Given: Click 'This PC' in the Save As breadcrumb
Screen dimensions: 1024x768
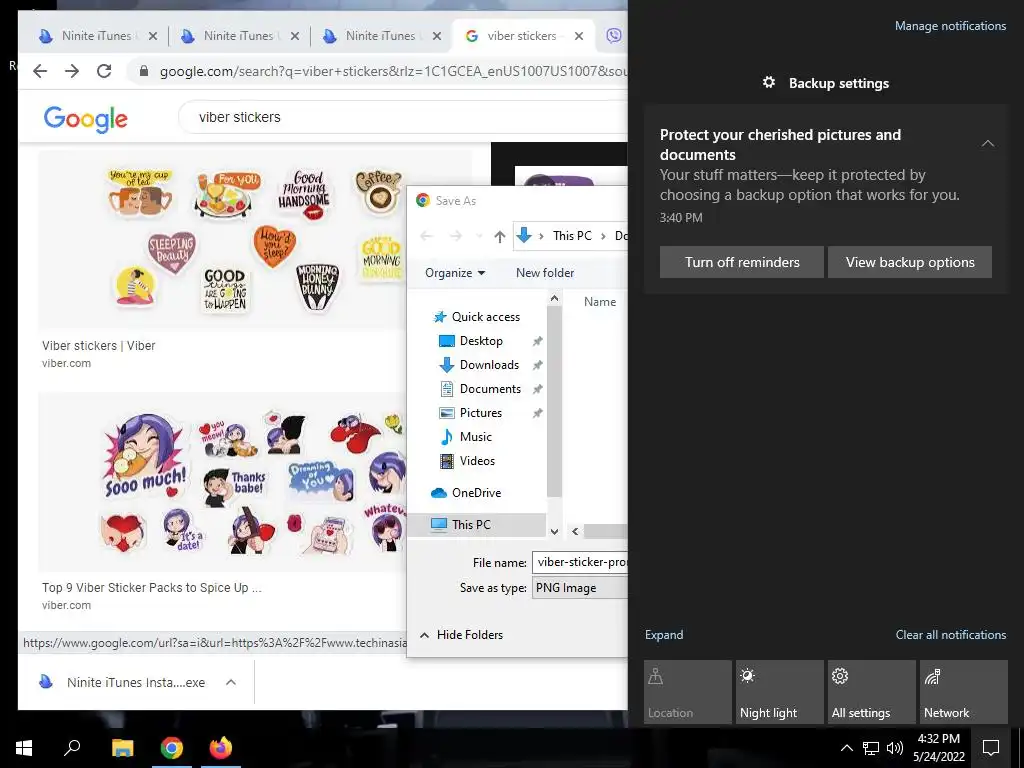Looking at the screenshot, I should (x=572, y=236).
